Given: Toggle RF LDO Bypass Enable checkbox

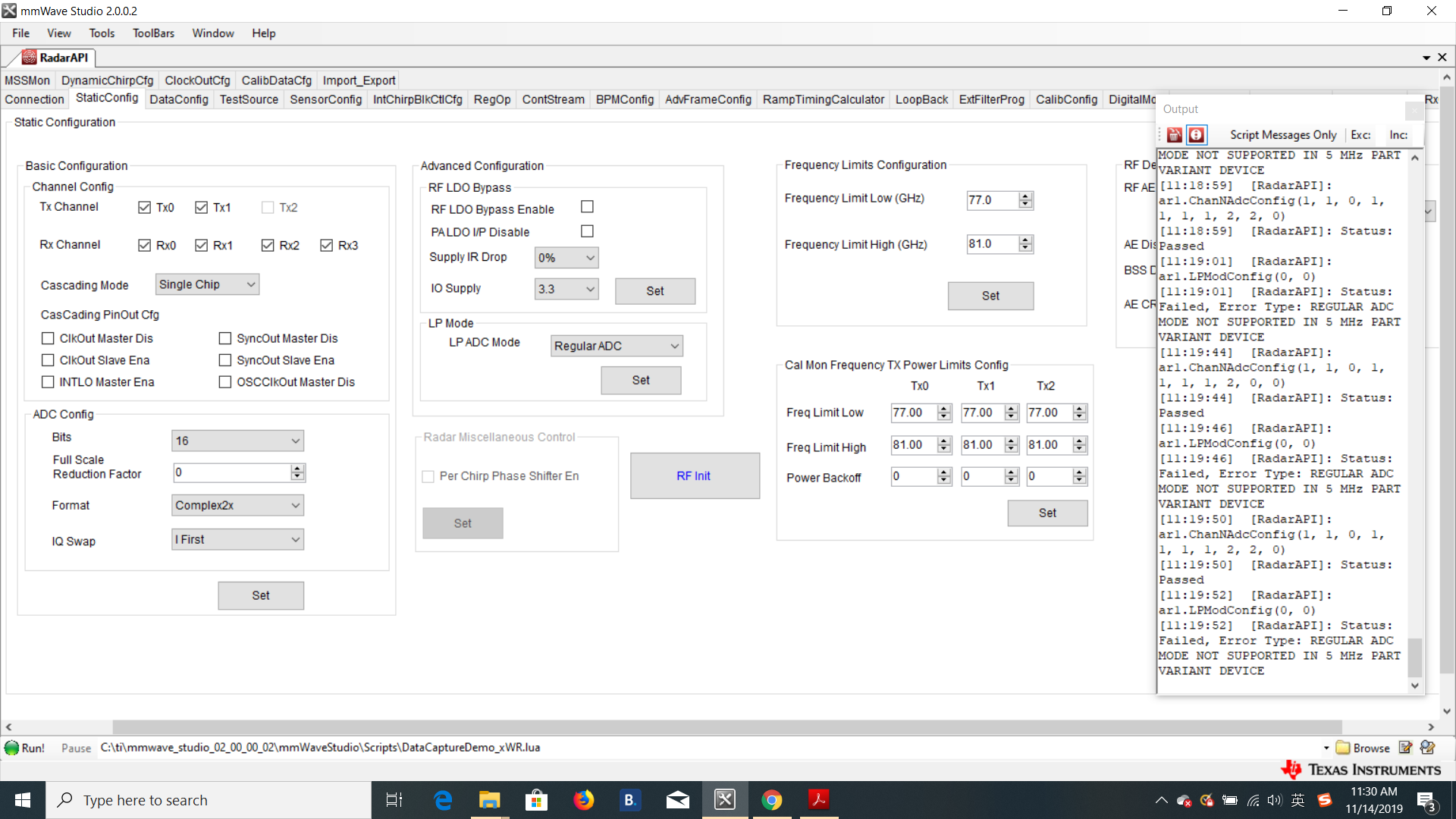Looking at the screenshot, I should point(587,207).
